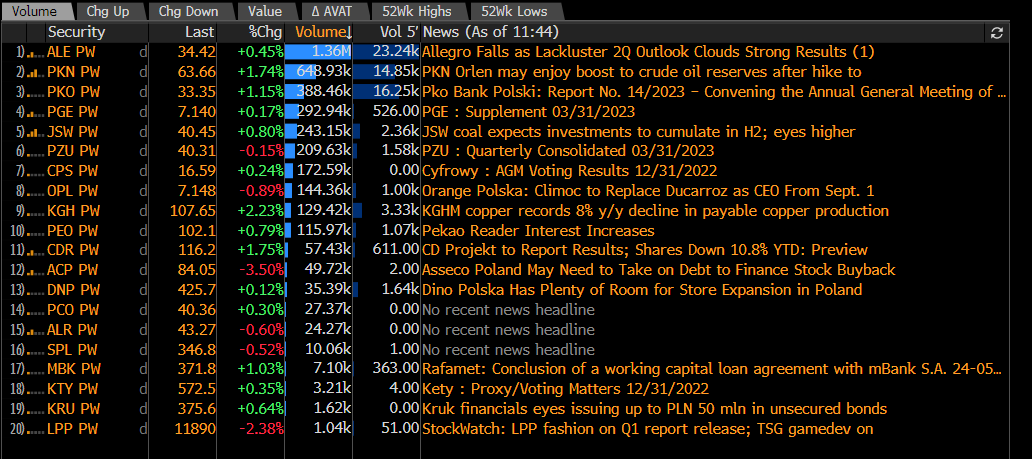The width and height of the screenshot is (1032, 459).
Task: Open Pko Bank Polski Report No. 14/2023 headline
Action: 714,92
